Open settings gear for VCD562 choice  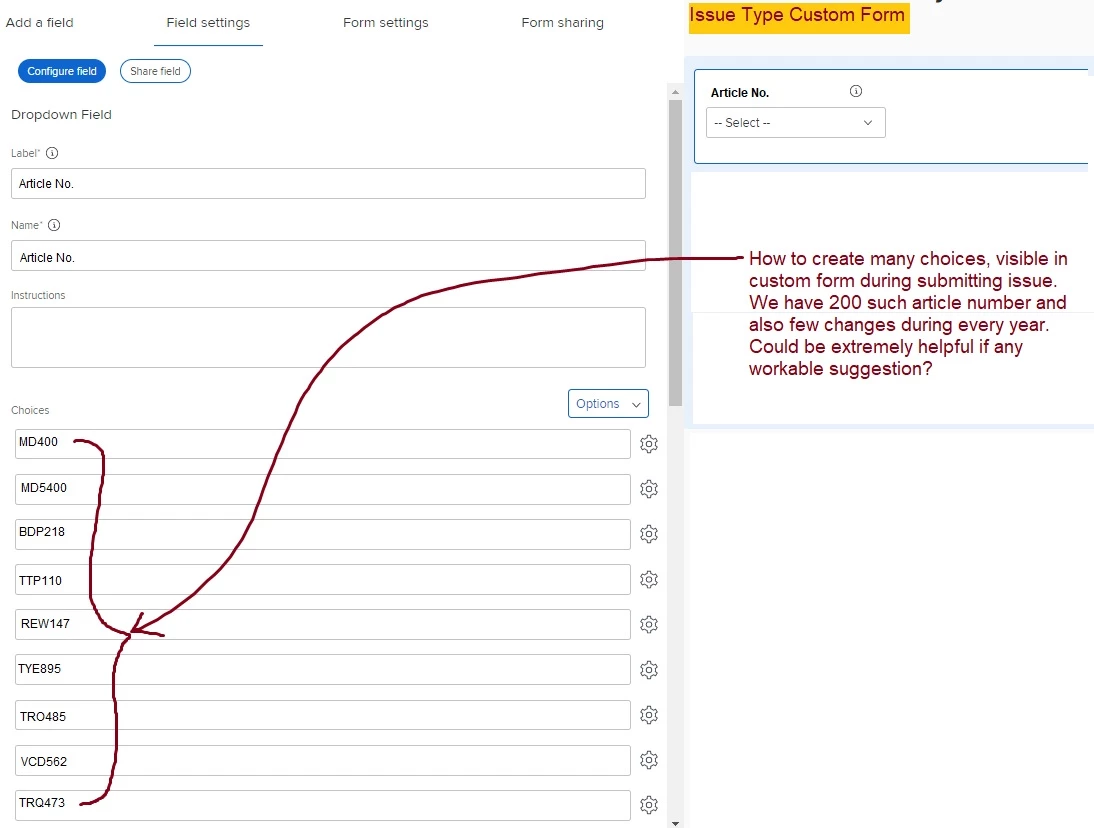(x=649, y=760)
